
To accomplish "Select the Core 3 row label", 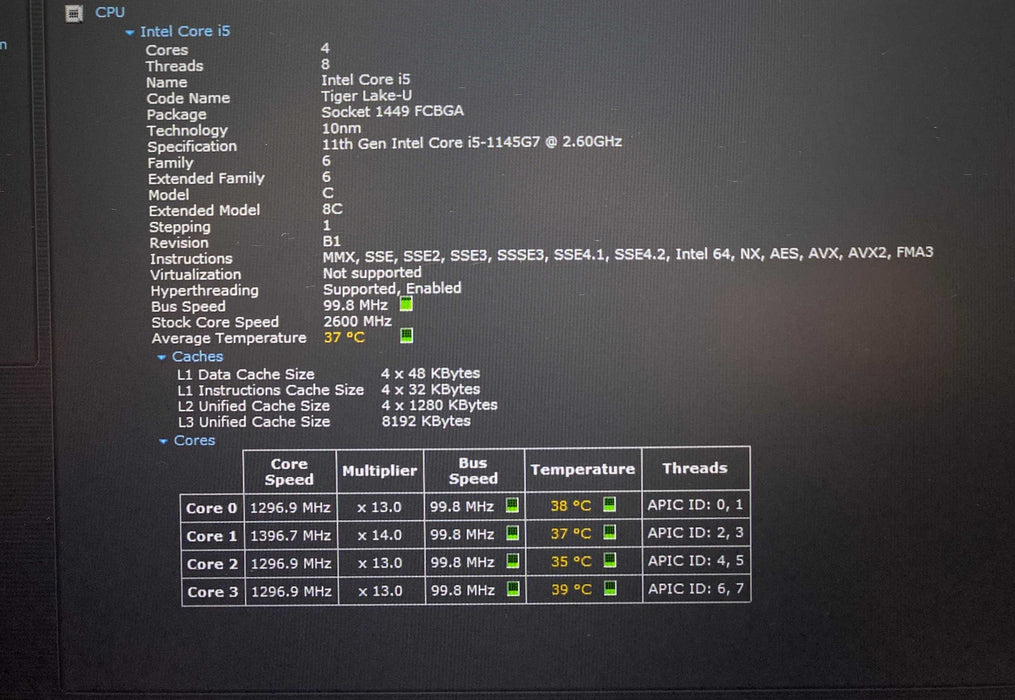I will (213, 592).
